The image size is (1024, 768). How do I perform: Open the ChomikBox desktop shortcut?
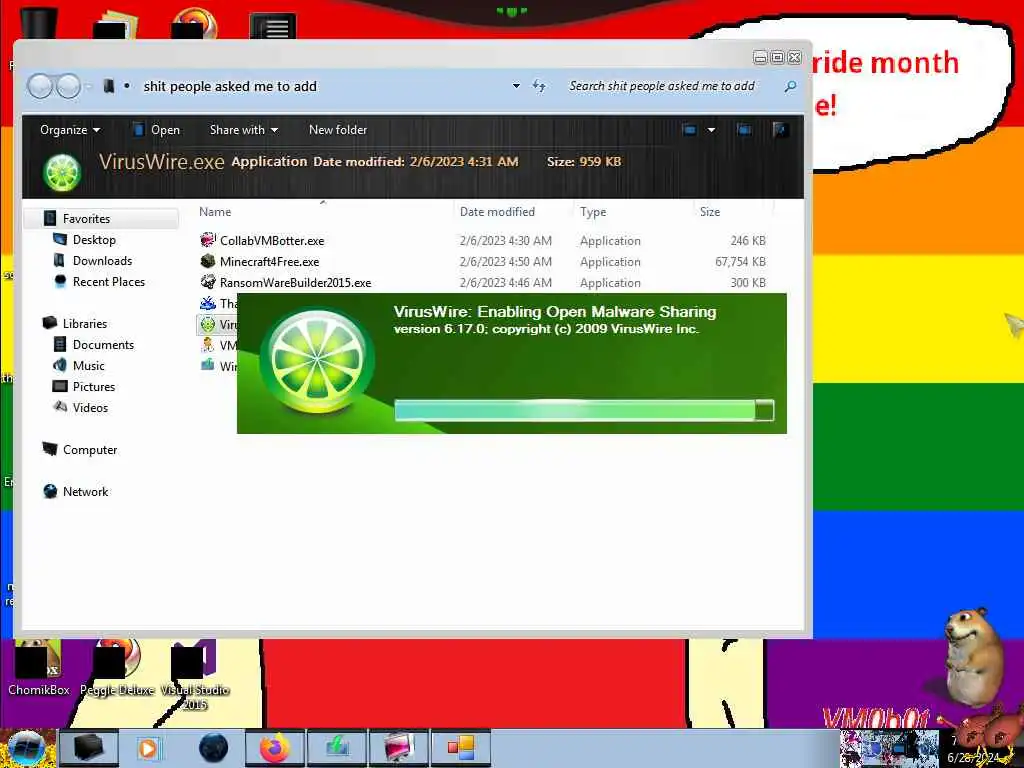point(39,667)
